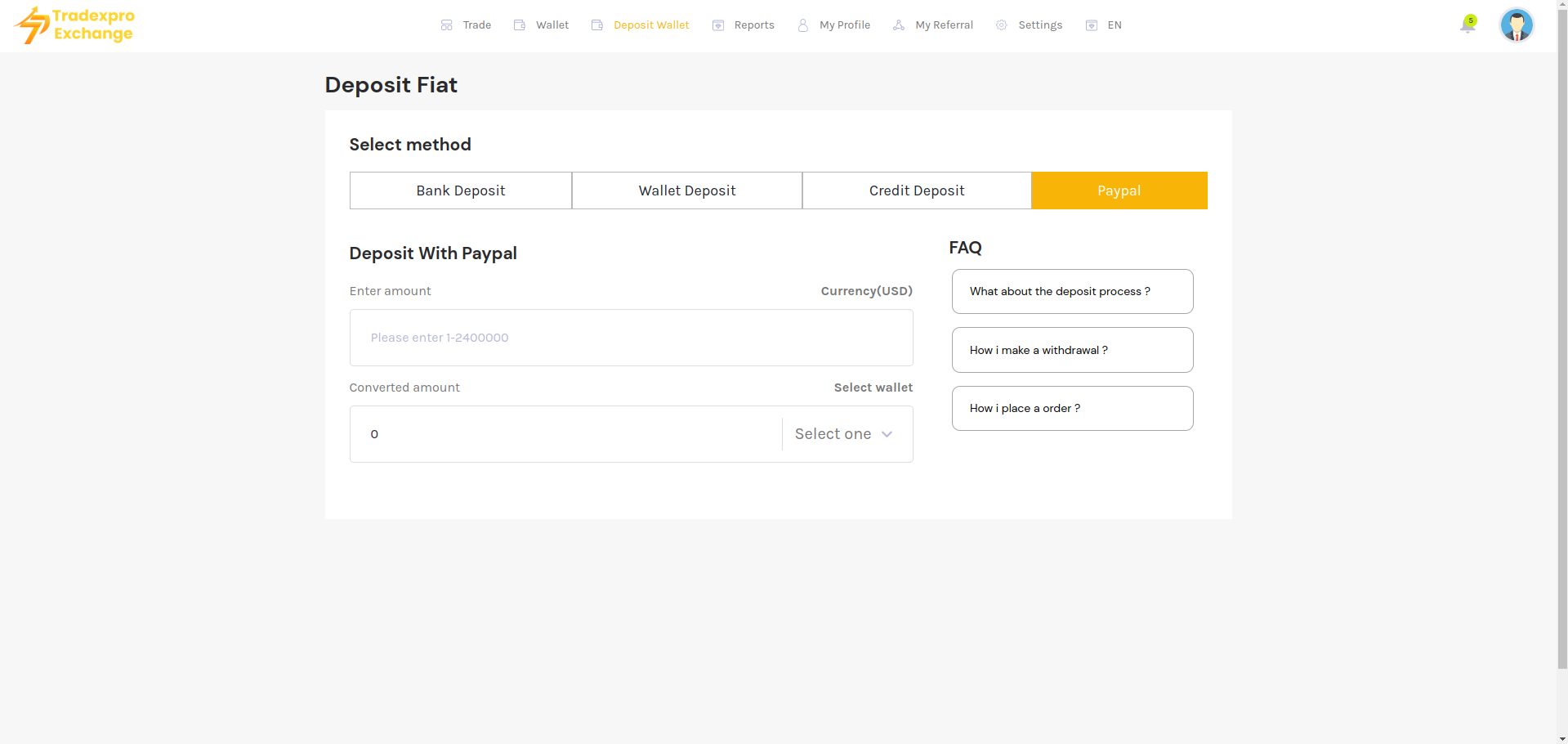Switch to Bank Deposit method
1568x744 pixels.
(460, 190)
